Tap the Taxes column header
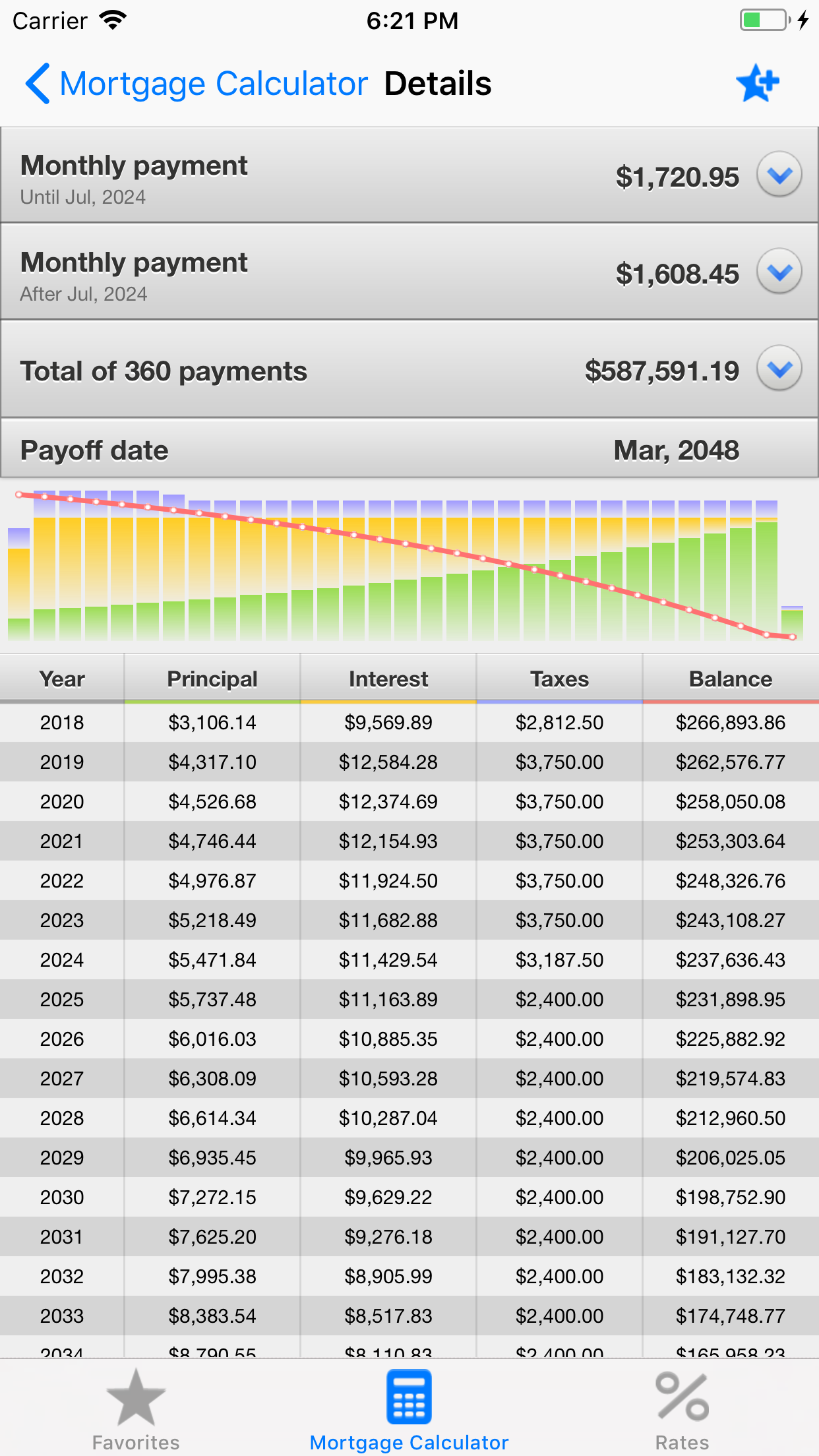The image size is (819, 1456). coord(559,679)
